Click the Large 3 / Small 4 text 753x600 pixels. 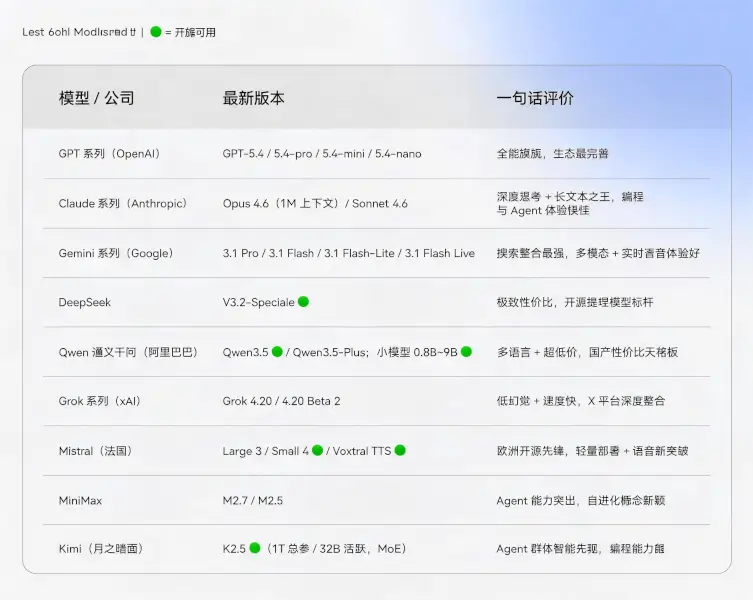[266, 451]
